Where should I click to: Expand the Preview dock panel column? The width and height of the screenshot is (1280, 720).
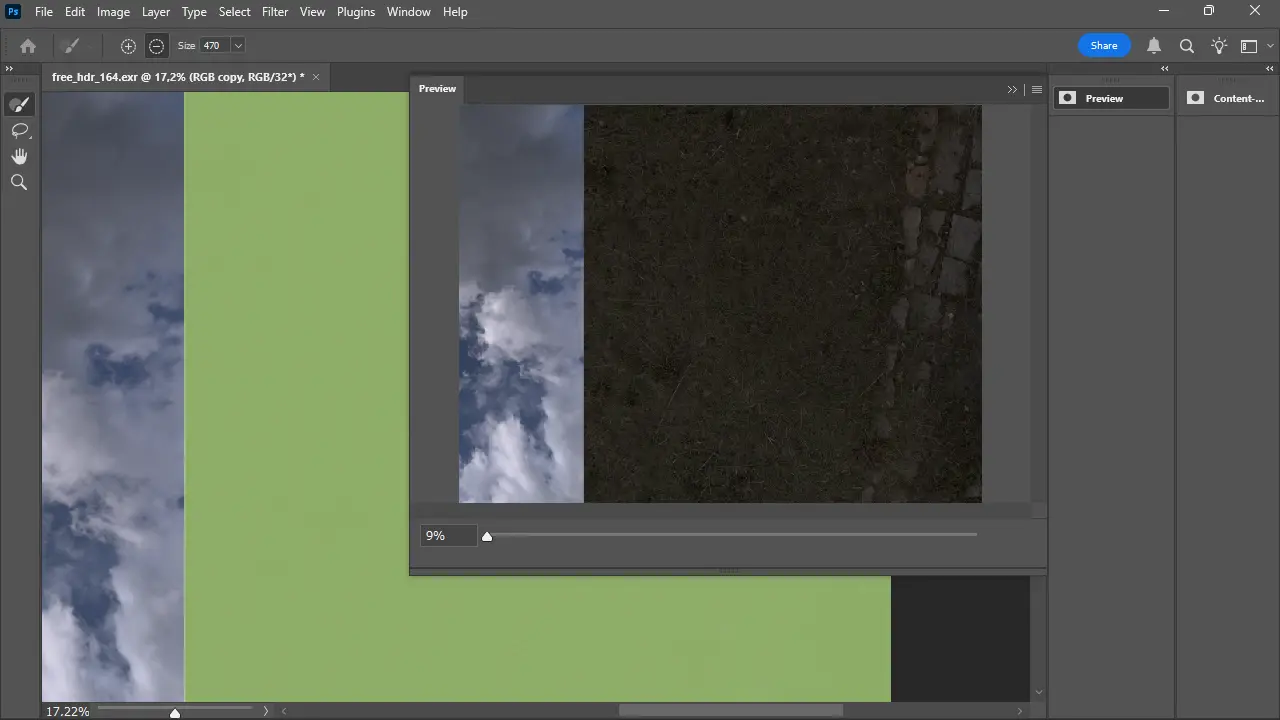click(1164, 68)
